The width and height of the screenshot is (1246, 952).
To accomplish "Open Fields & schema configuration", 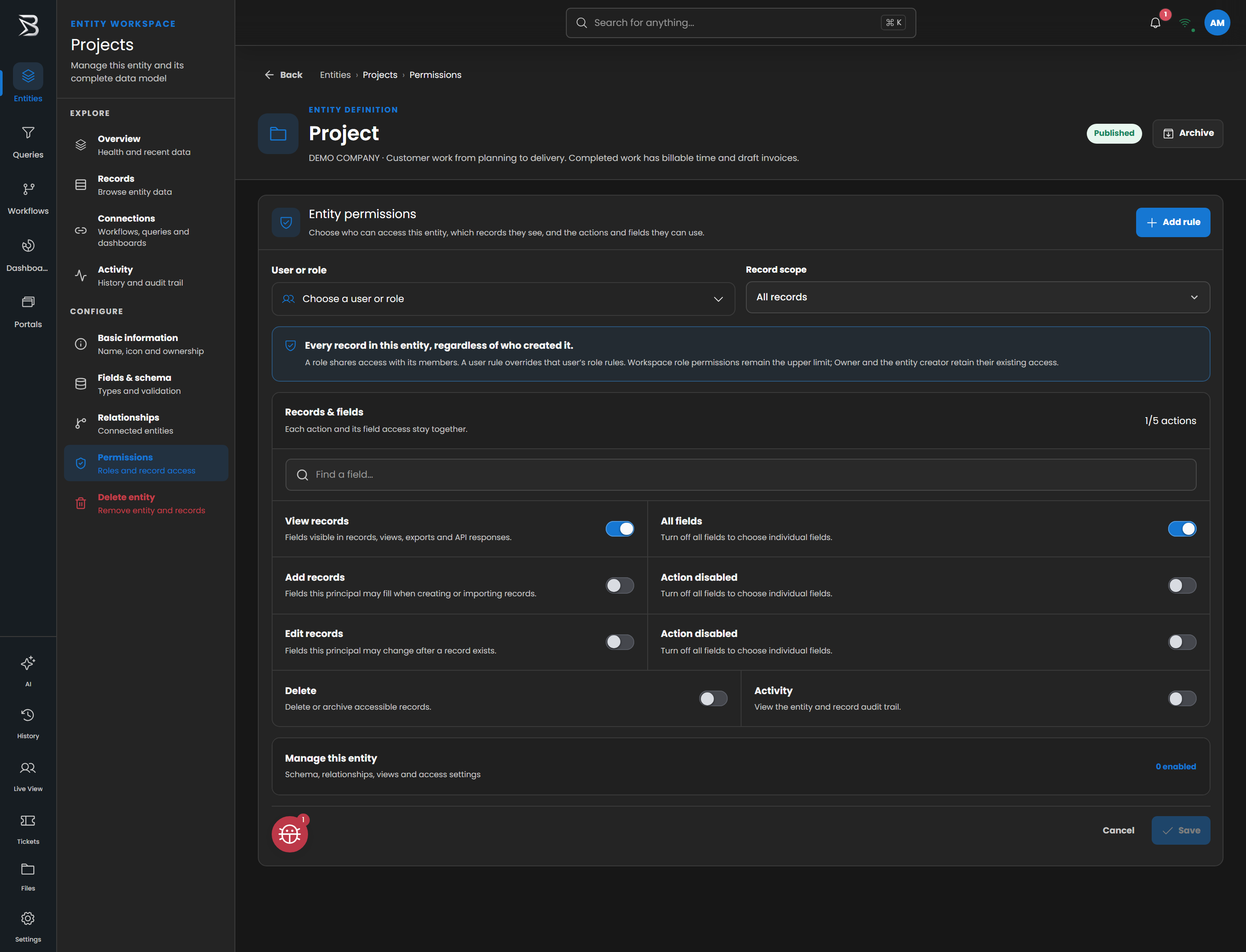I will (146, 384).
